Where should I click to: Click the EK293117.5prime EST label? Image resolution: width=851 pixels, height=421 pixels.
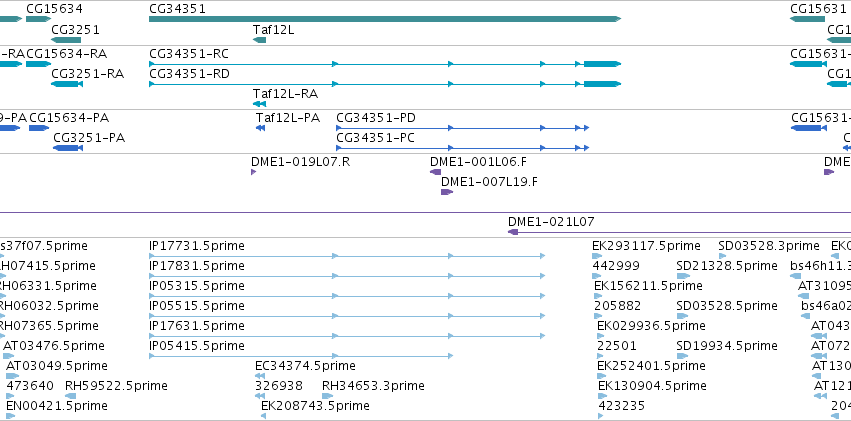pos(646,246)
